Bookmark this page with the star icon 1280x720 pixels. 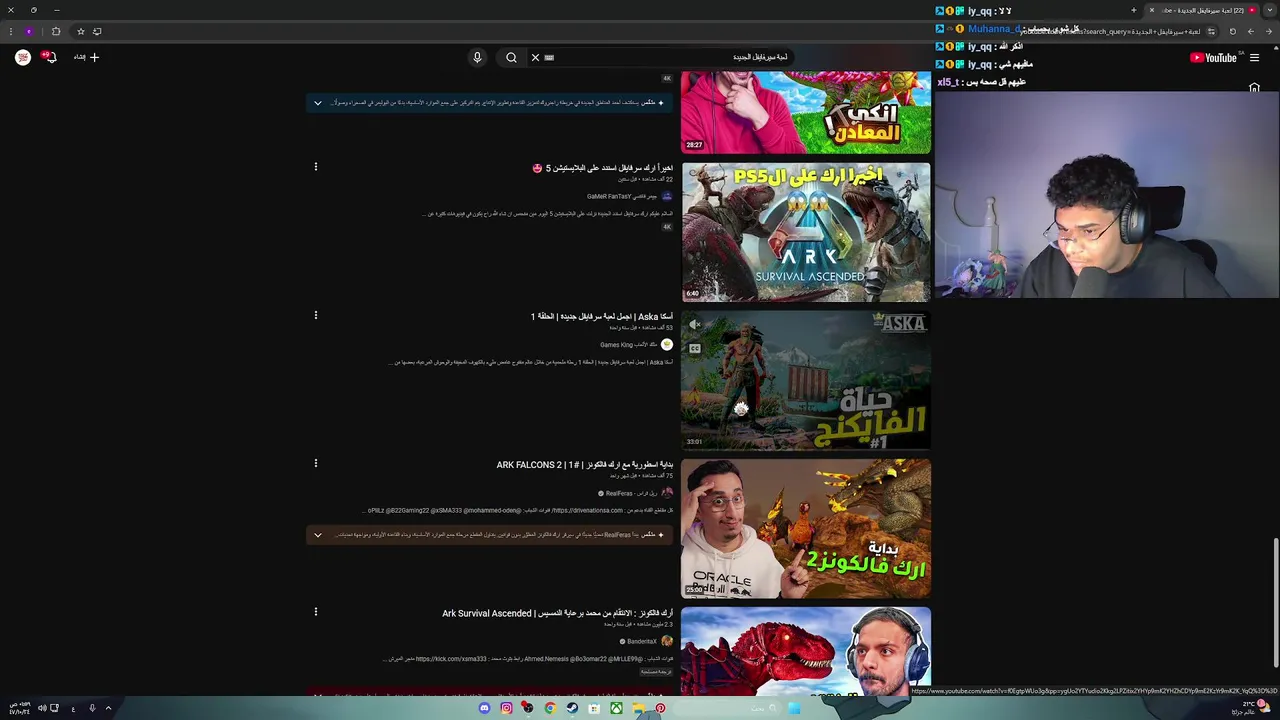click(81, 31)
